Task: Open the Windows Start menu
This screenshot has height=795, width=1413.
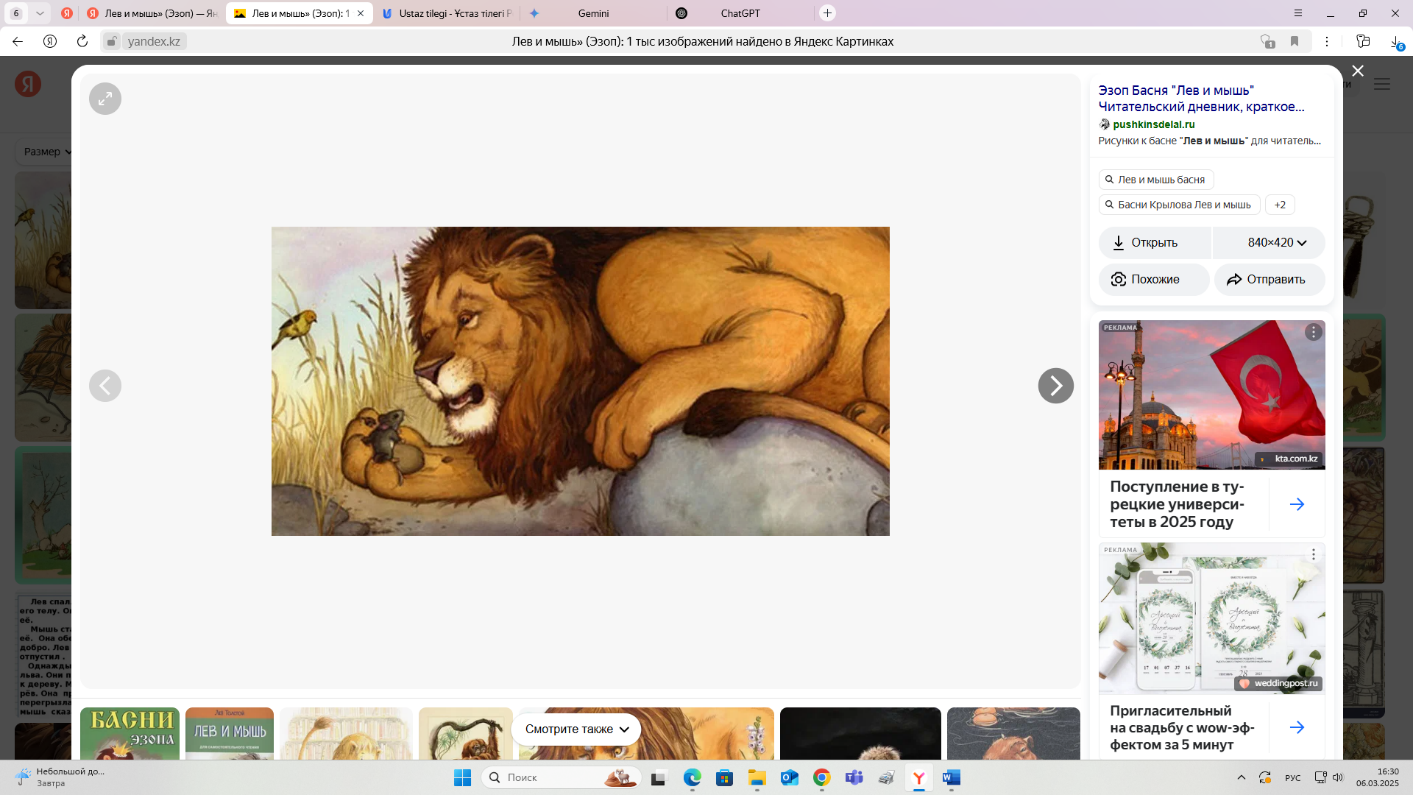Action: 462,777
